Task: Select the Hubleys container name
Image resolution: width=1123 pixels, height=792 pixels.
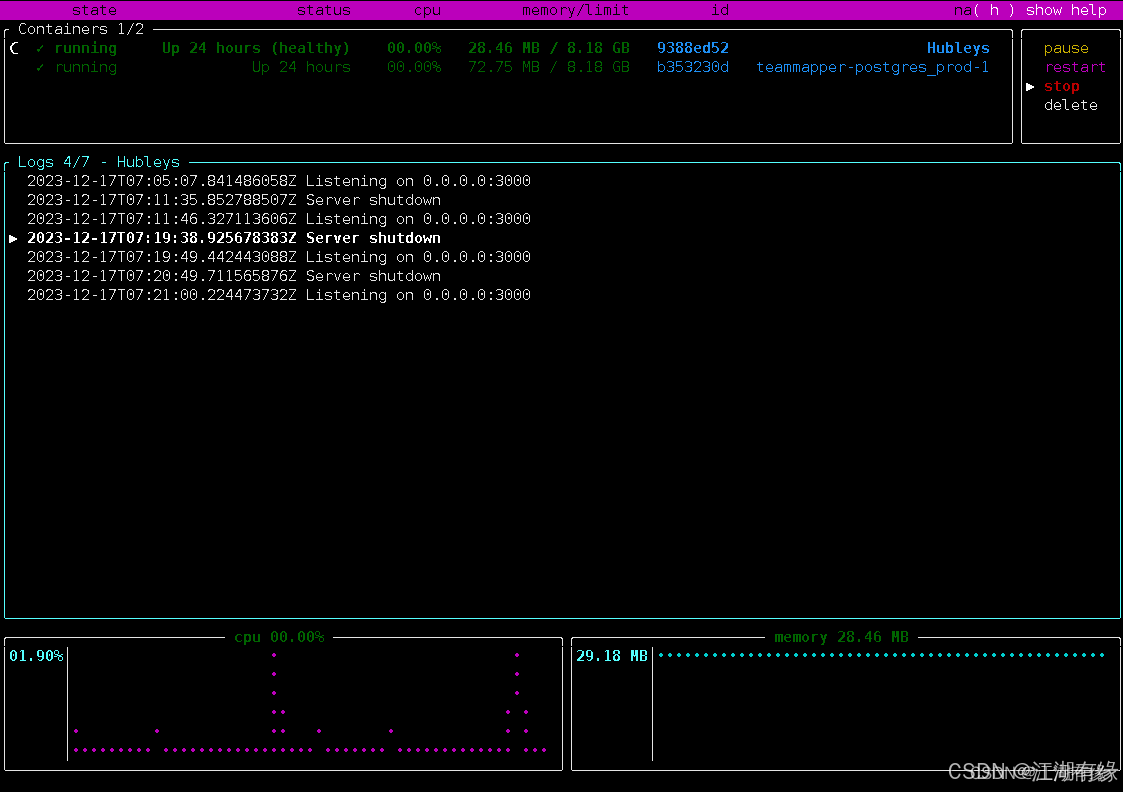Action: 958,48
